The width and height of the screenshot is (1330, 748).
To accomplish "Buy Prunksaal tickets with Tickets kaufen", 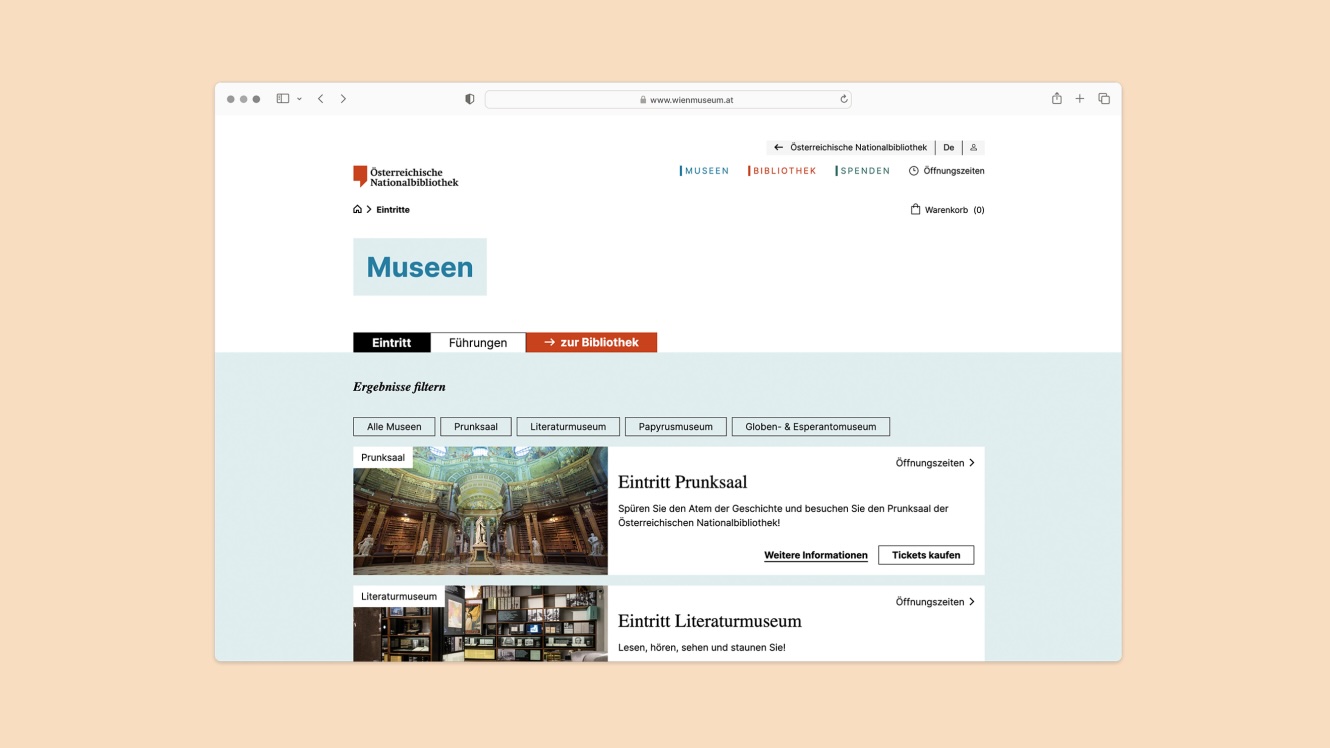I will 926,555.
